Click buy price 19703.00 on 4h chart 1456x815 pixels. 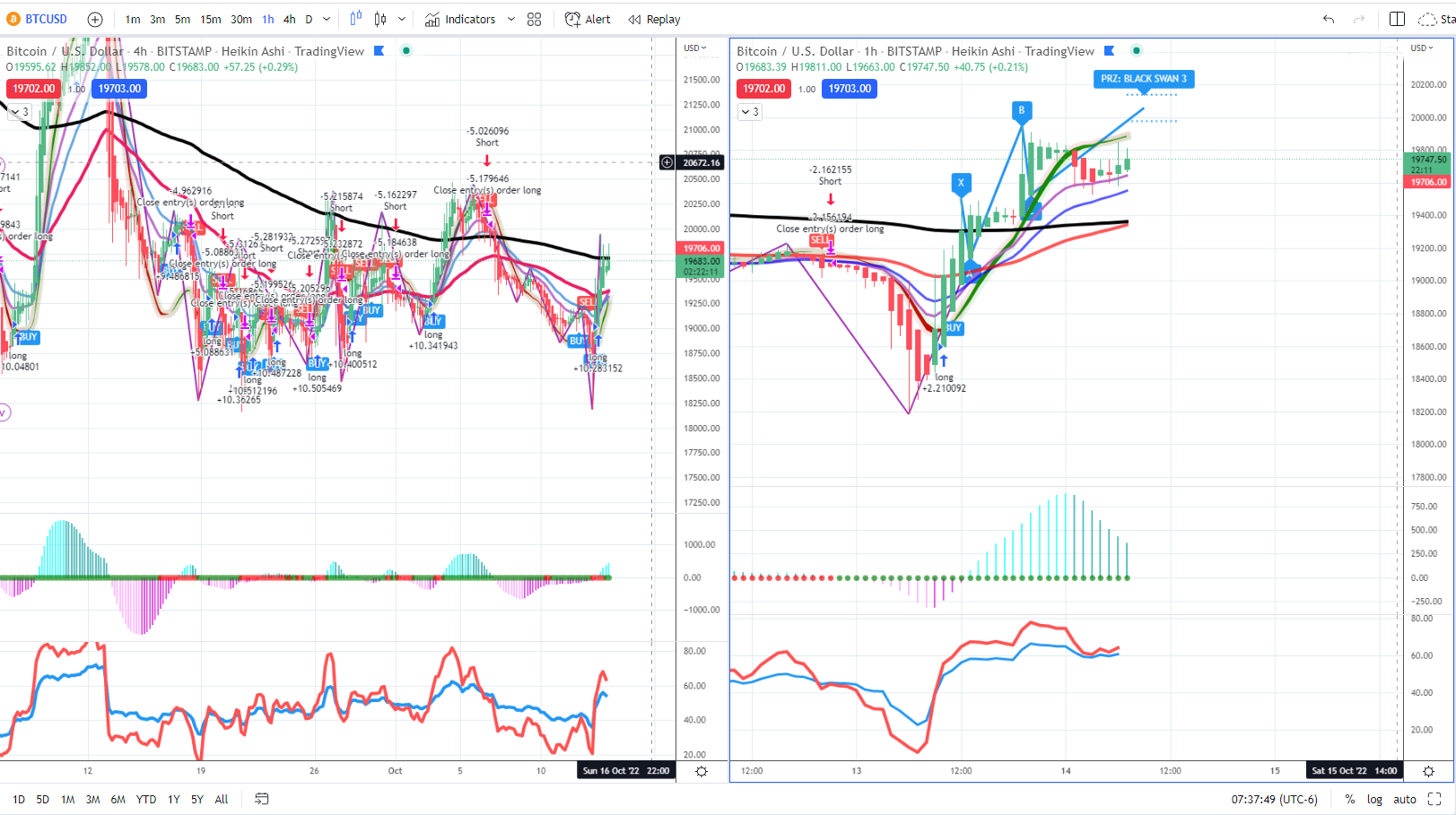[119, 89]
